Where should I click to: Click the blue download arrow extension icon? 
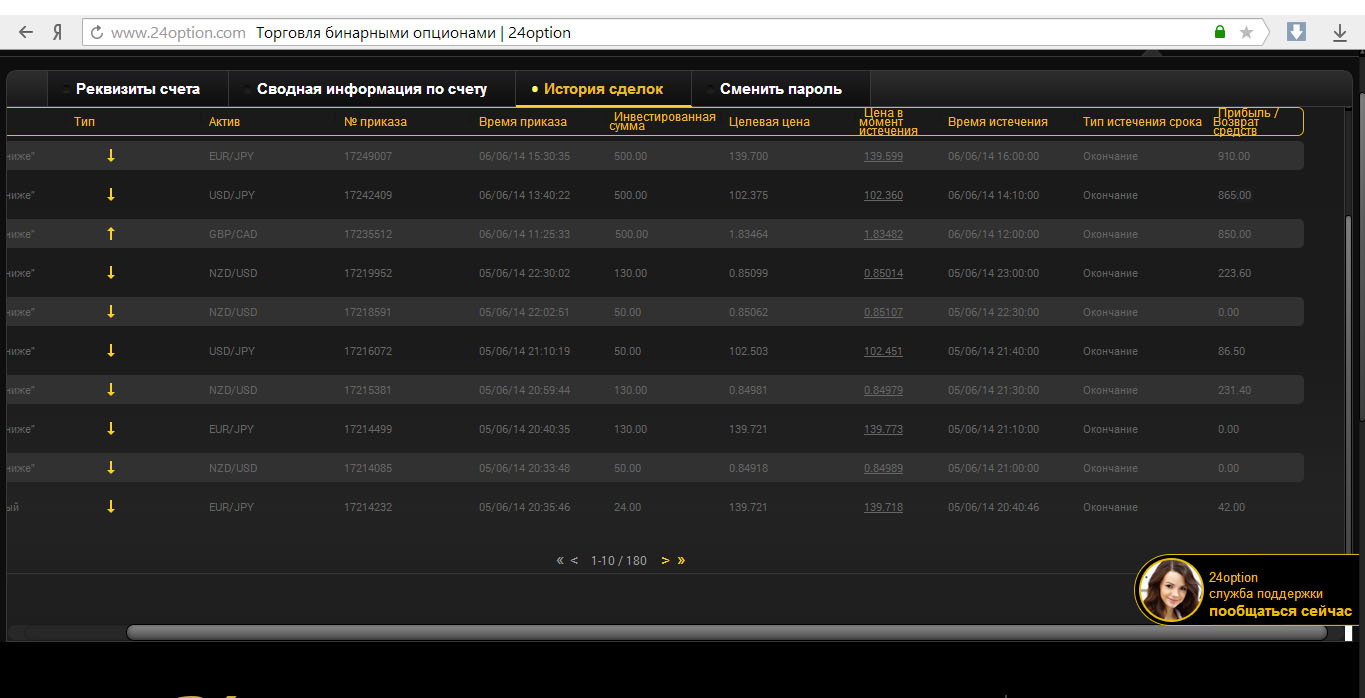click(1296, 32)
